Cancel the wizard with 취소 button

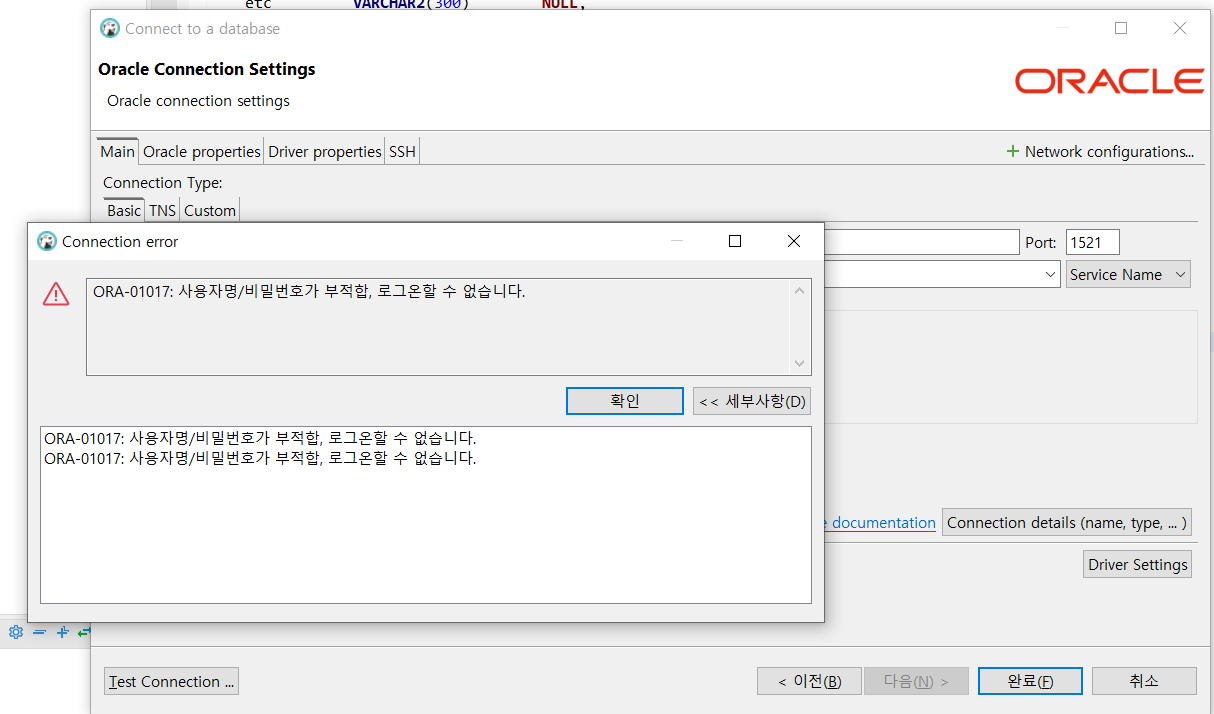[x=1144, y=681]
